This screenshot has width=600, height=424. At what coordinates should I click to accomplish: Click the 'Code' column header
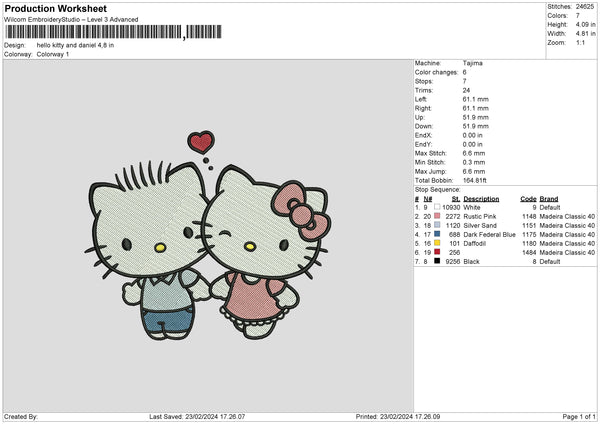(x=528, y=199)
